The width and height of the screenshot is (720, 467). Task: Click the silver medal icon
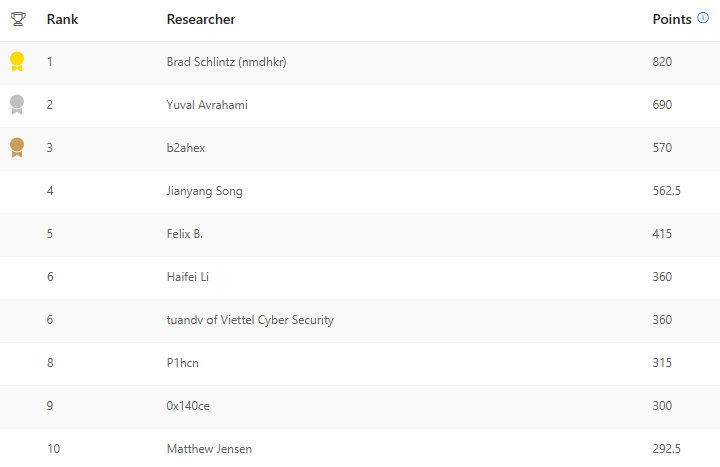(x=17, y=104)
